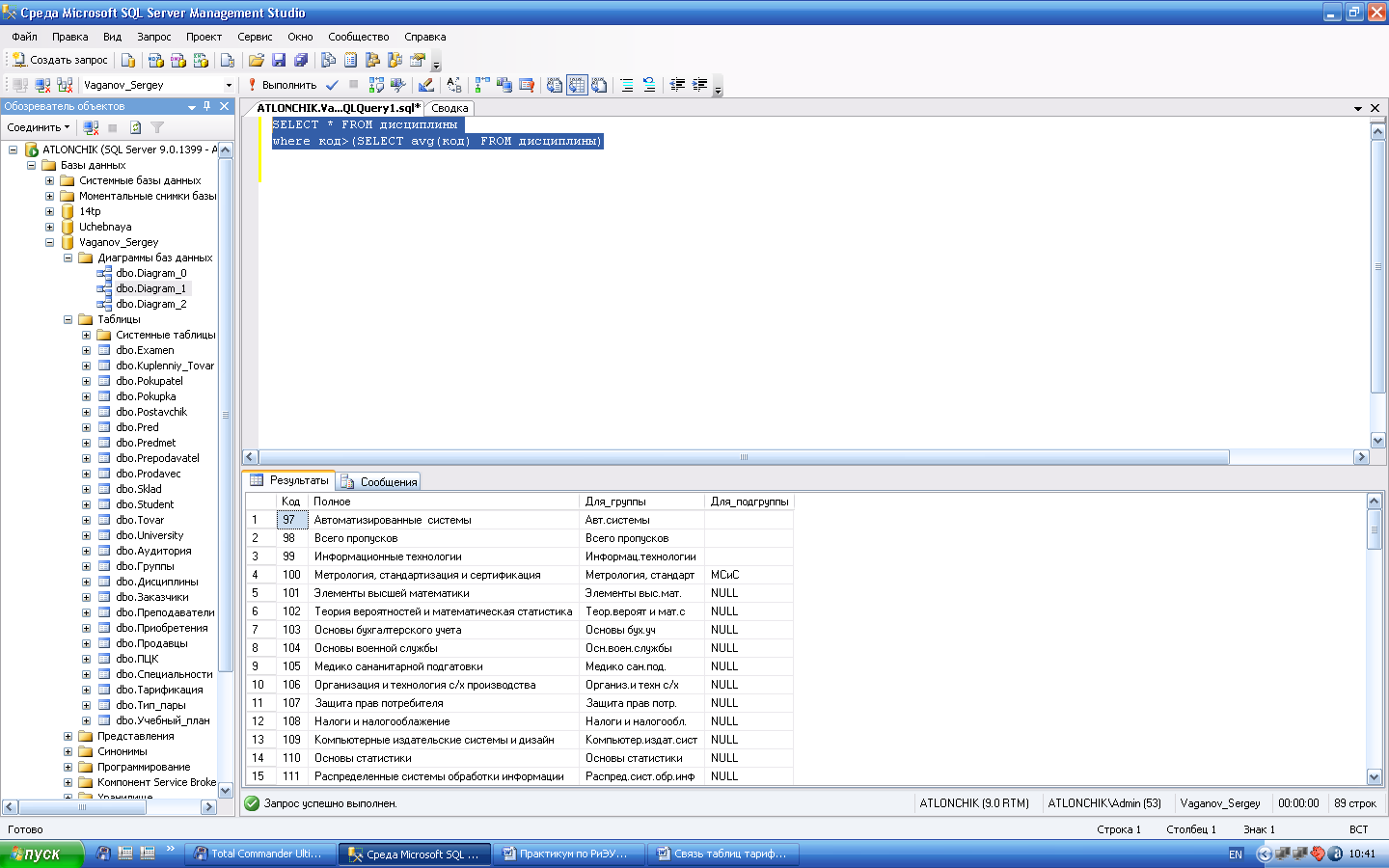Click the Analysis Services MDX Query icon
The image size is (1389, 868).
156,60
